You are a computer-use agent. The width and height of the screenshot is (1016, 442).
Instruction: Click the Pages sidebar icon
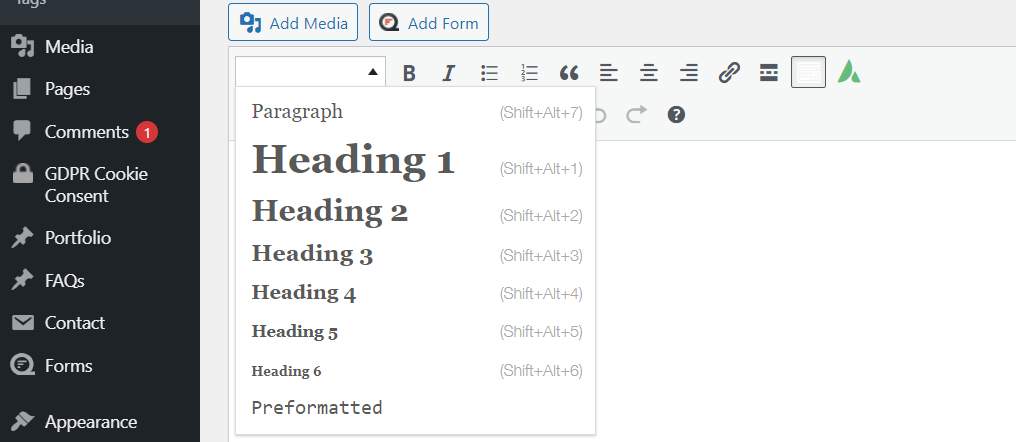click(22, 89)
